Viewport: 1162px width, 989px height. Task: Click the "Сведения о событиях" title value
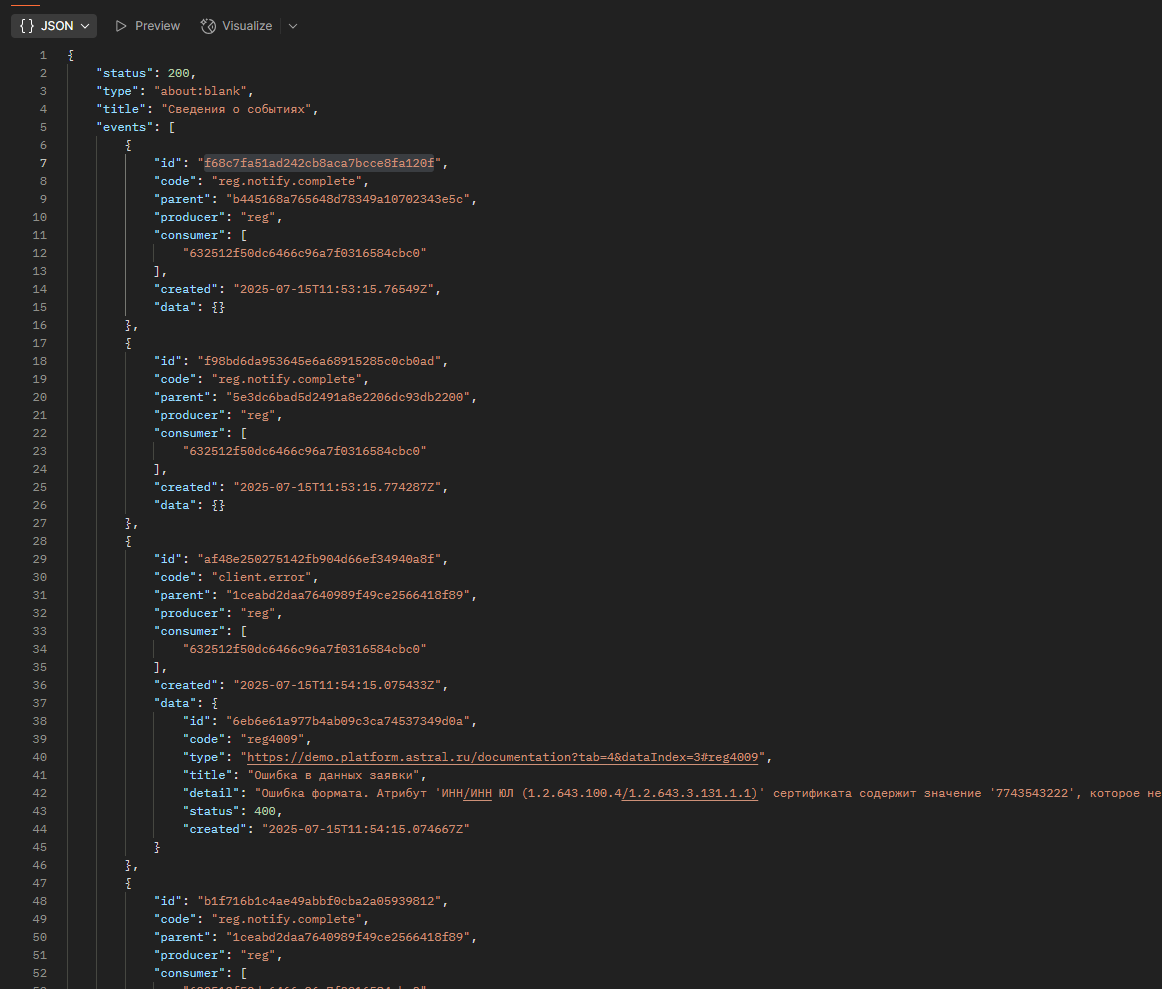tap(236, 109)
